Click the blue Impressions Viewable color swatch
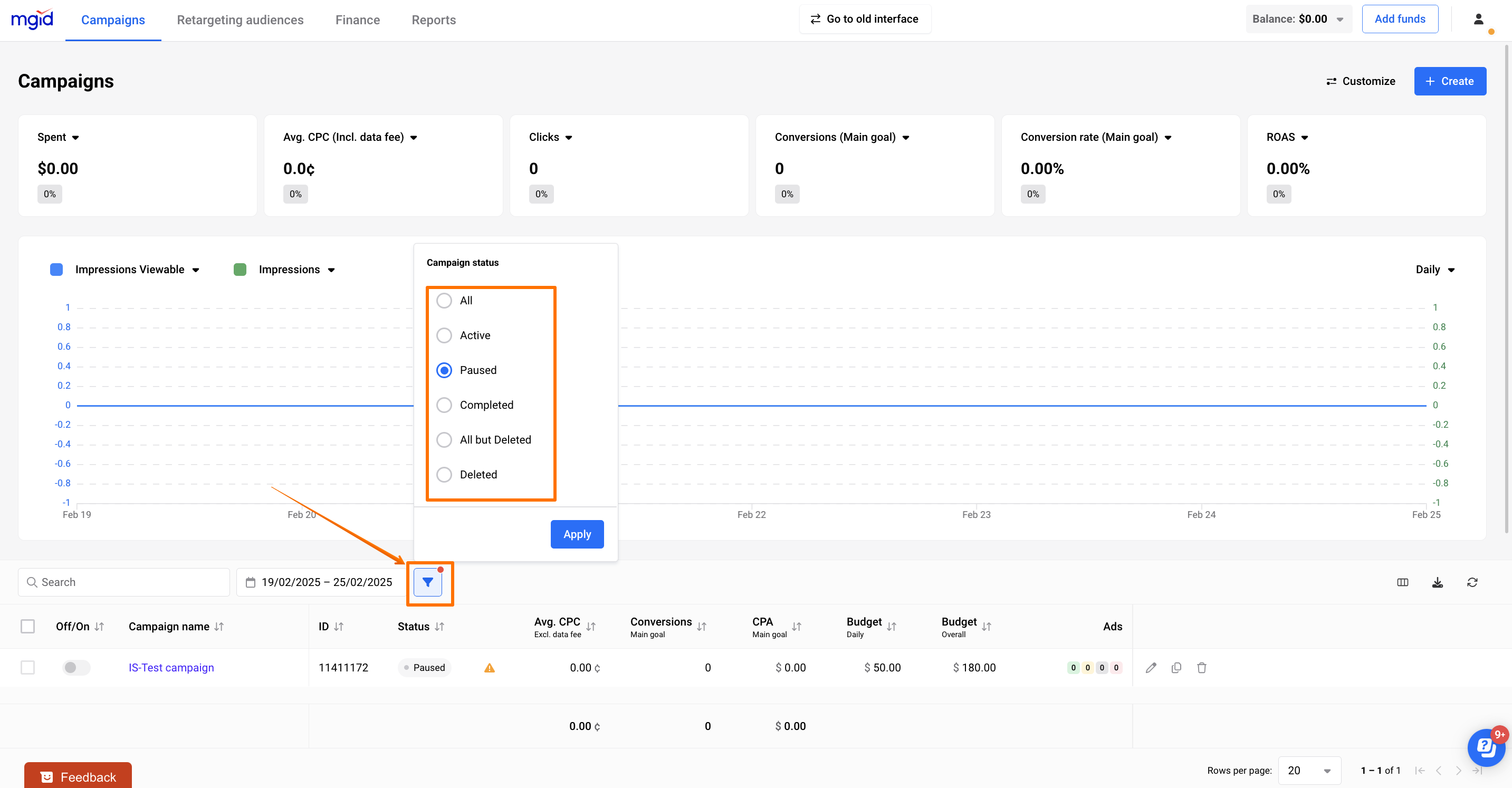 (56, 270)
